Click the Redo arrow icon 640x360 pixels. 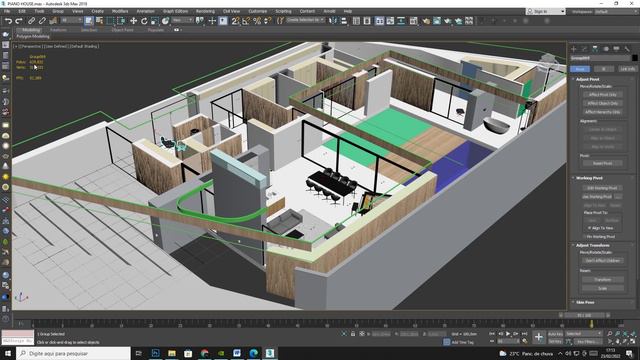pos(19,21)
